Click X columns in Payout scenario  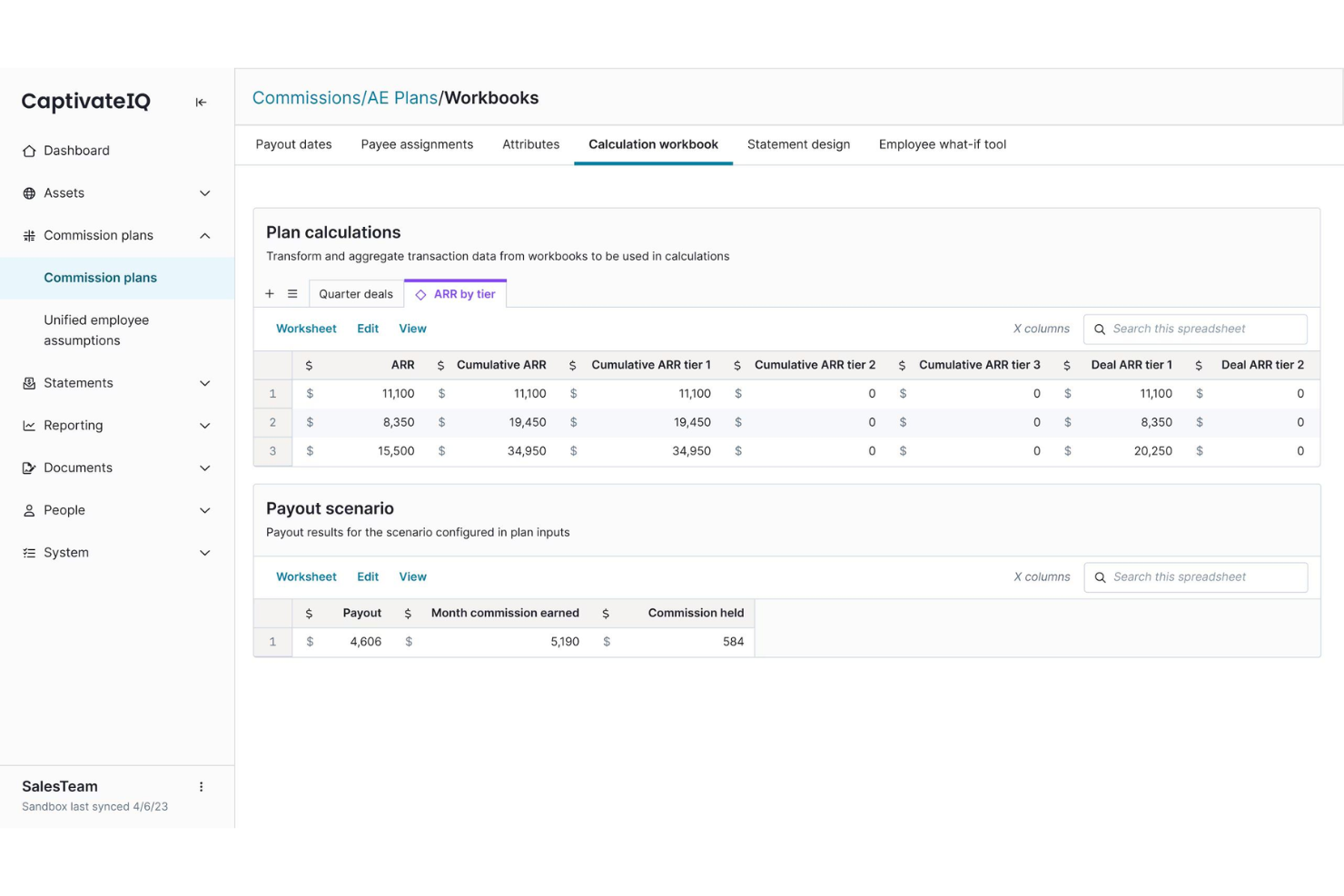[1042, 576]
